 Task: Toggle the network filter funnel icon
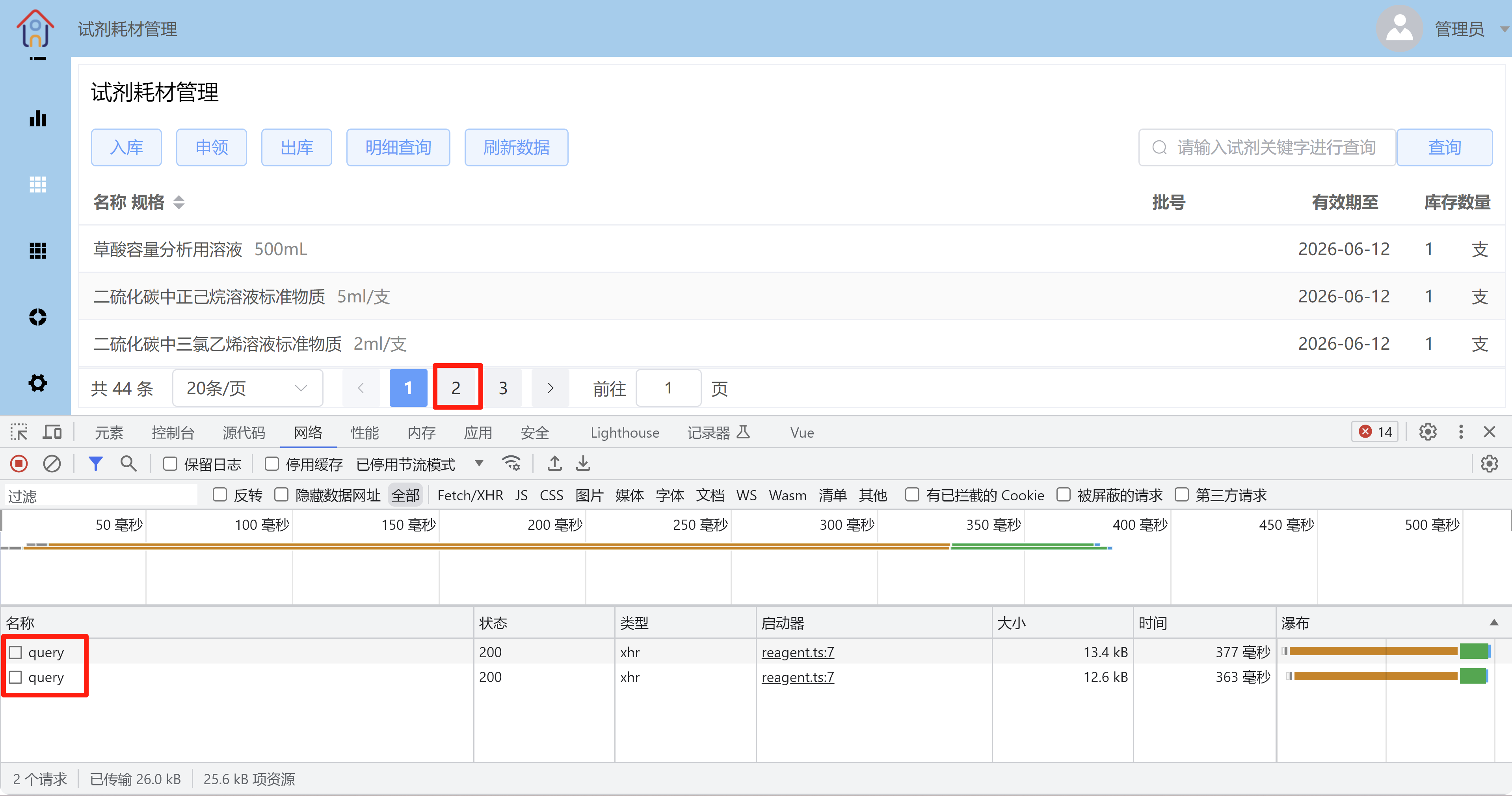(95, 464)
